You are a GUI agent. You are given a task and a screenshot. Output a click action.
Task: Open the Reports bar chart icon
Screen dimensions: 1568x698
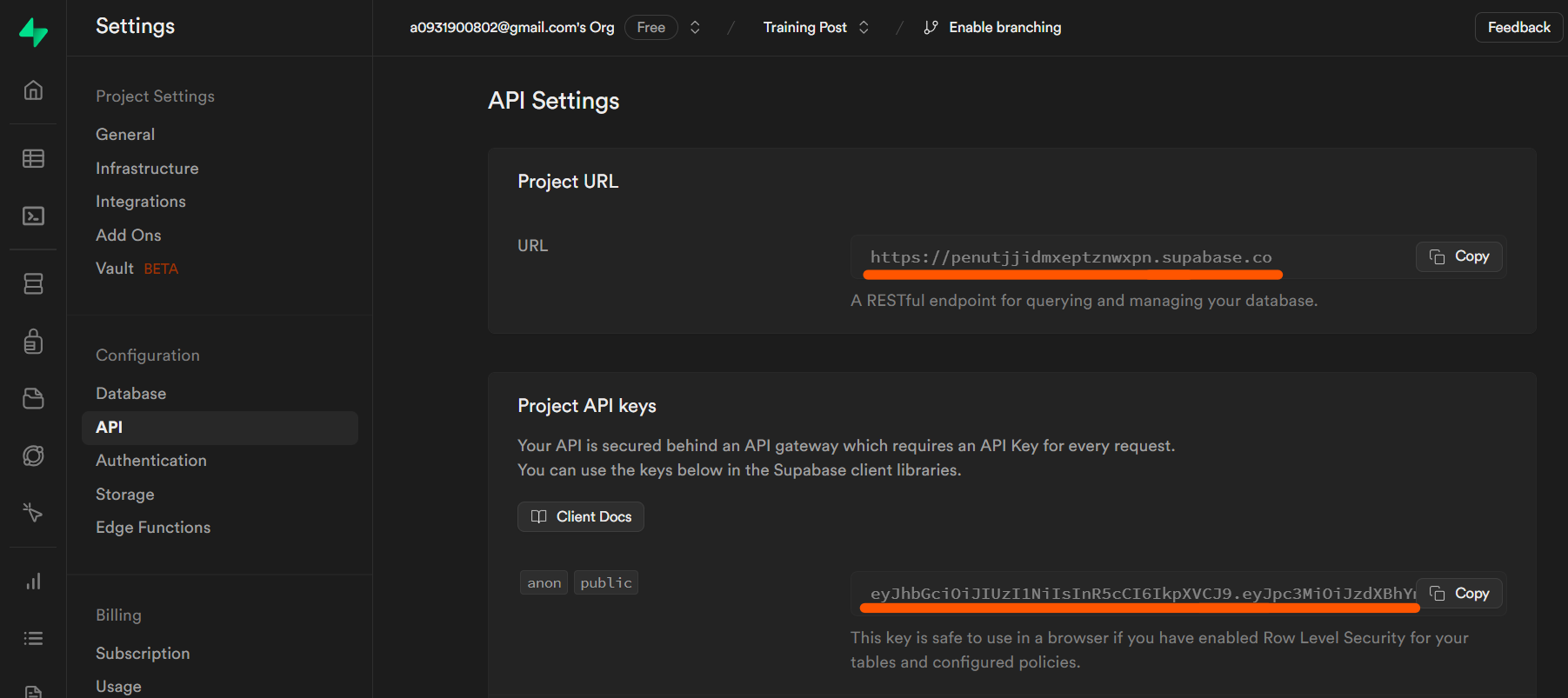pos(33,581)
